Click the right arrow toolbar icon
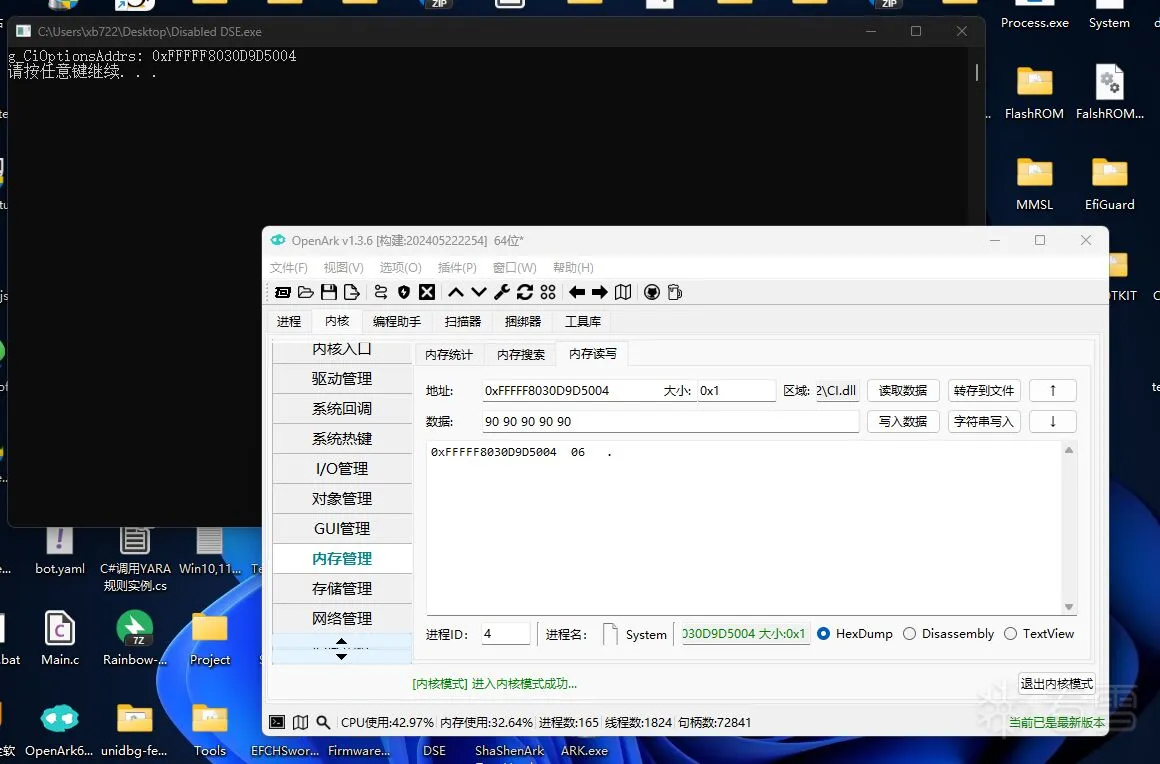Image resolution: width=1160 pixels, height=764 pixels. [x=600, y=292]
